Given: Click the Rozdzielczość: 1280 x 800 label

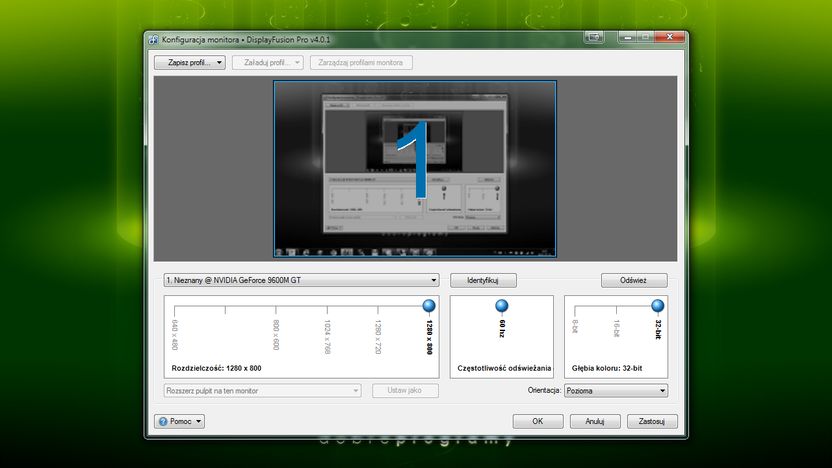Looking at the screenshot, I should pyautogui.click(x=216, y=368).
